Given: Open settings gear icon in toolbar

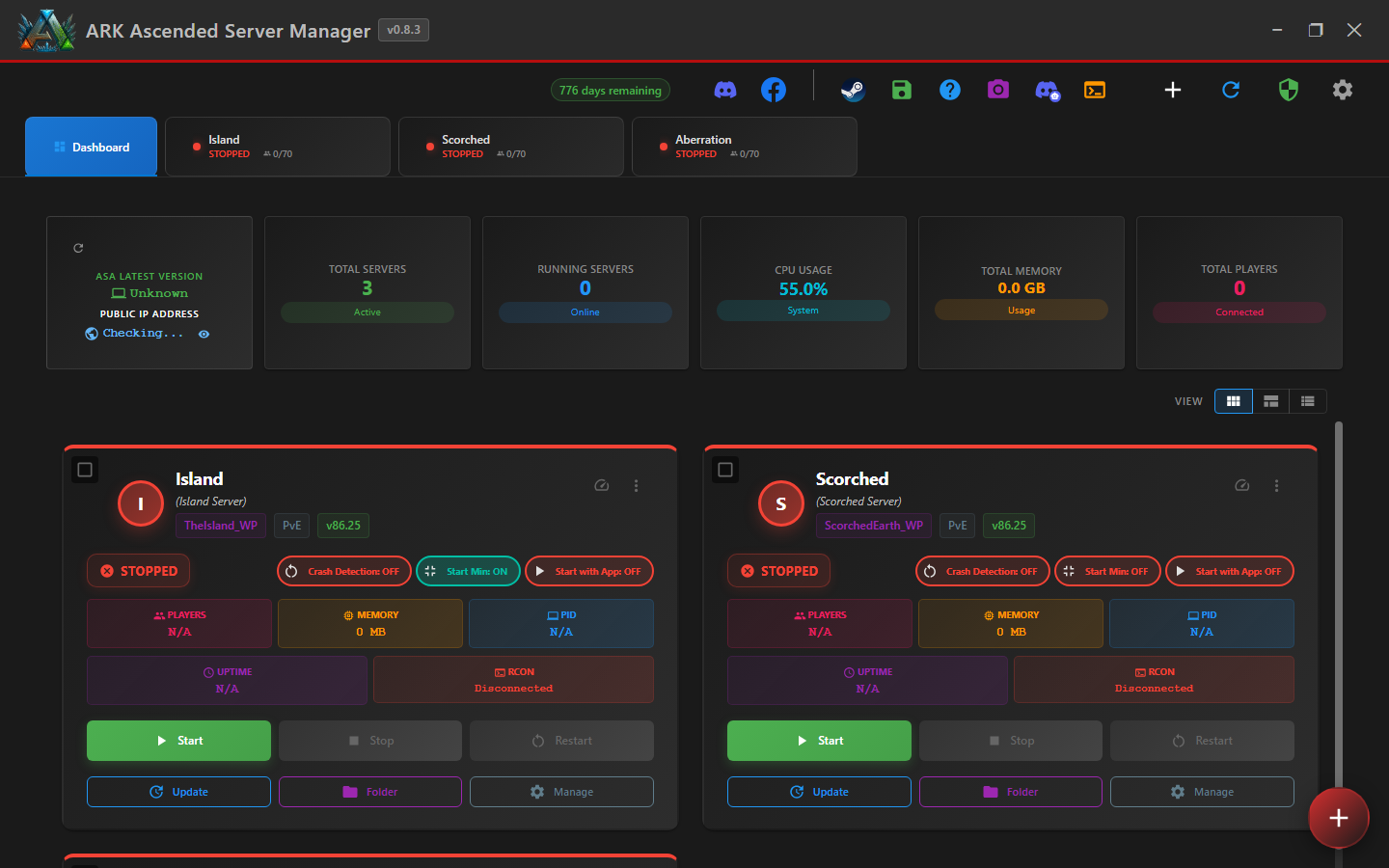Looking at the screenshot, I should pos(1343,90).
